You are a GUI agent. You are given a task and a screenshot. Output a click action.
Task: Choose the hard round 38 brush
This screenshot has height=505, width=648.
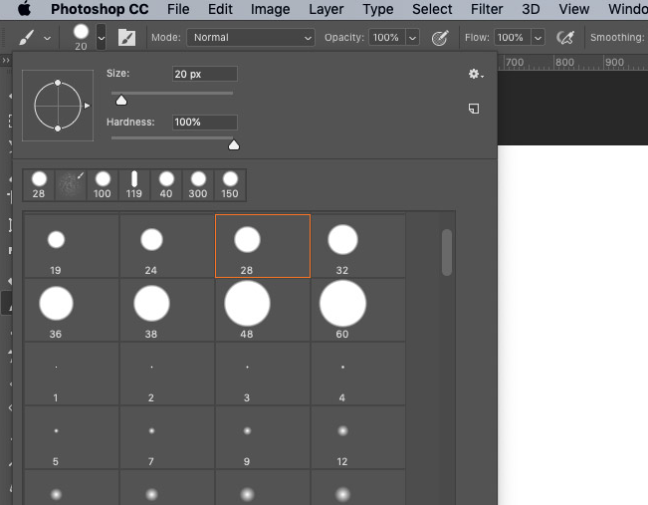click(x=167, y=310)
